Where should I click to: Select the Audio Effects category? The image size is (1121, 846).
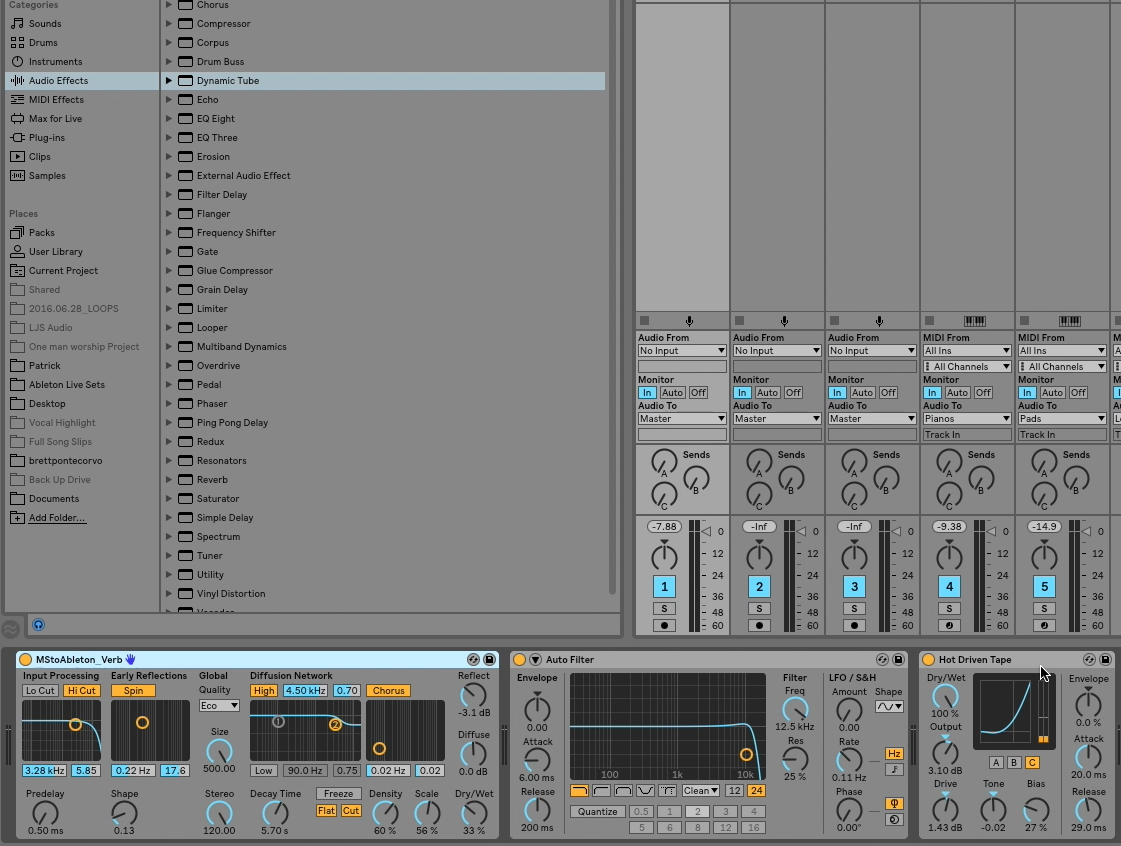tap(82, 81)
